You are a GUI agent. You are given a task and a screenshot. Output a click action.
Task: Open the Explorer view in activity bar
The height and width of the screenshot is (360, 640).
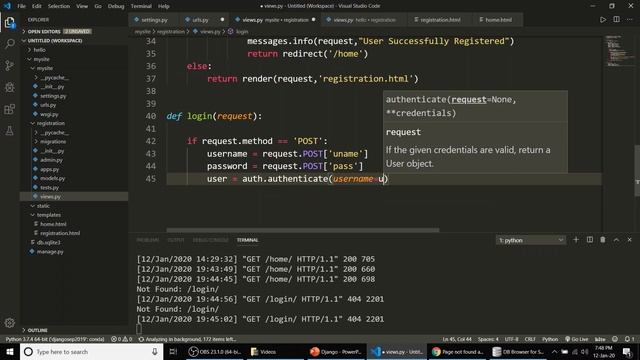(10, 22)
